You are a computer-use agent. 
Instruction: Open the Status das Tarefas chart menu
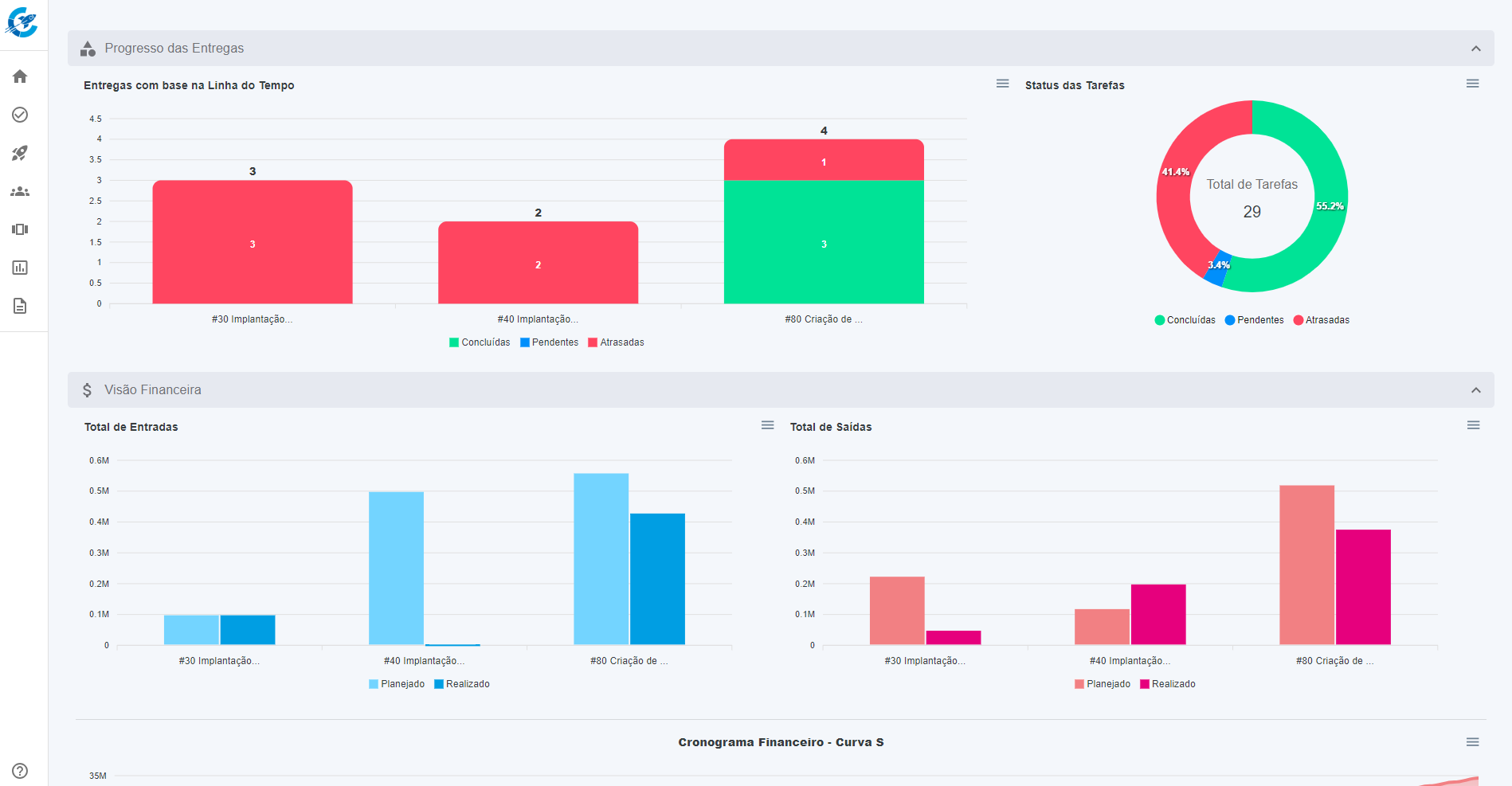coord(1472,84)
